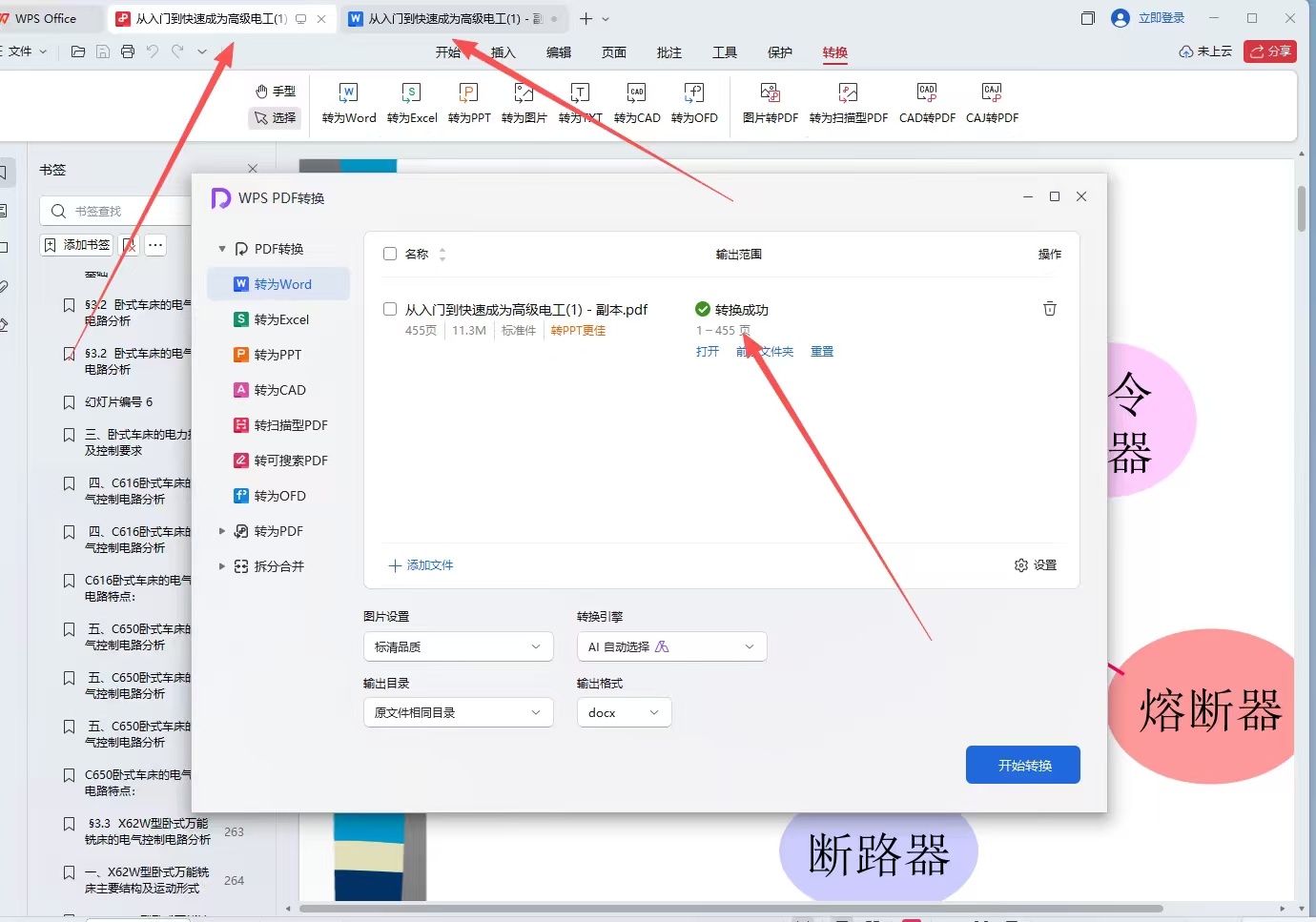Click the 打开 link under 转换成功

coord(708,352)
